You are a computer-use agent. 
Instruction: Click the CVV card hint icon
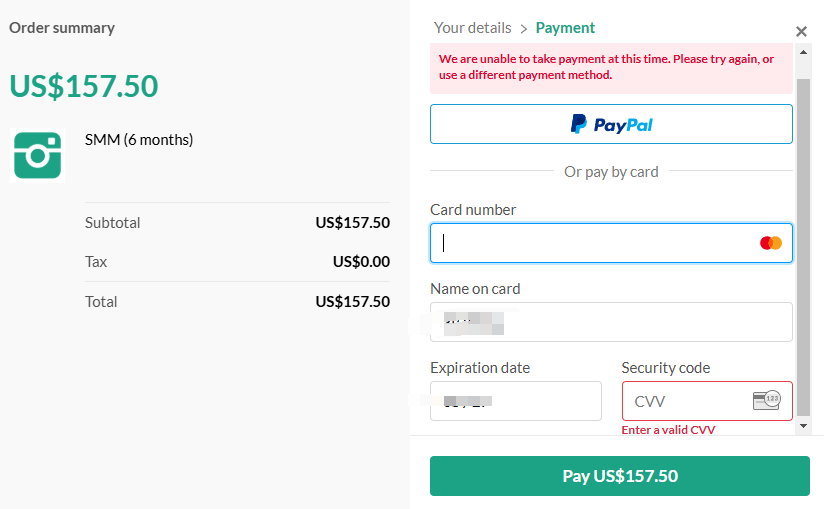[x=766, y=400]
